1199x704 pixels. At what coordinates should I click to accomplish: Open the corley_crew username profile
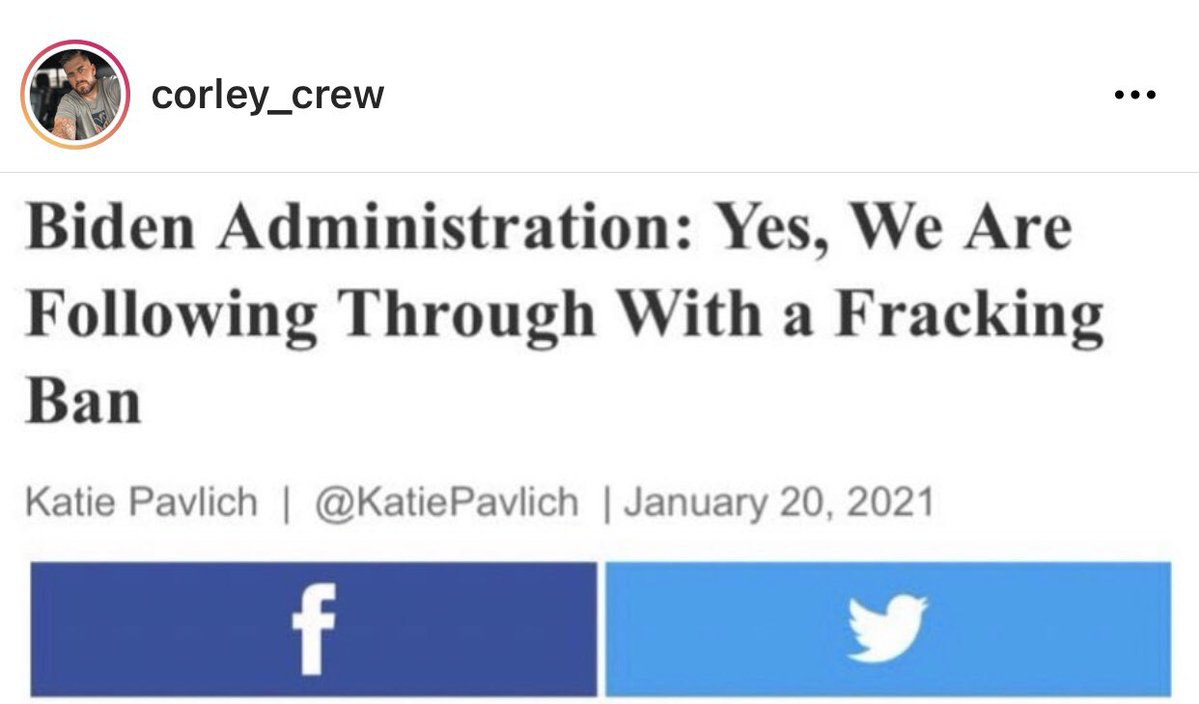268,95
